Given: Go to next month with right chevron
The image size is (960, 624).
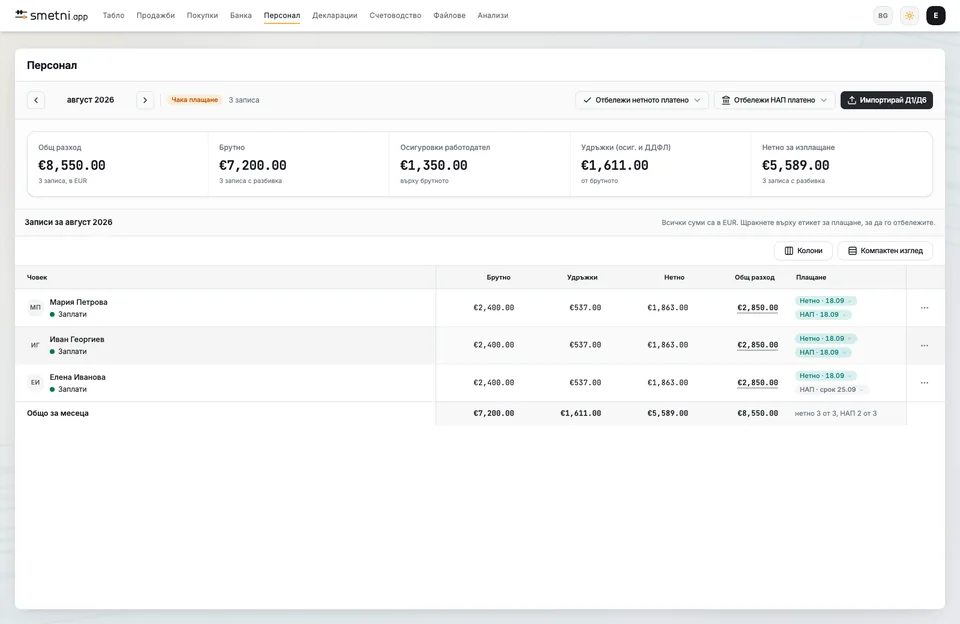Looking at the screenshot, I should coord(145,100).
